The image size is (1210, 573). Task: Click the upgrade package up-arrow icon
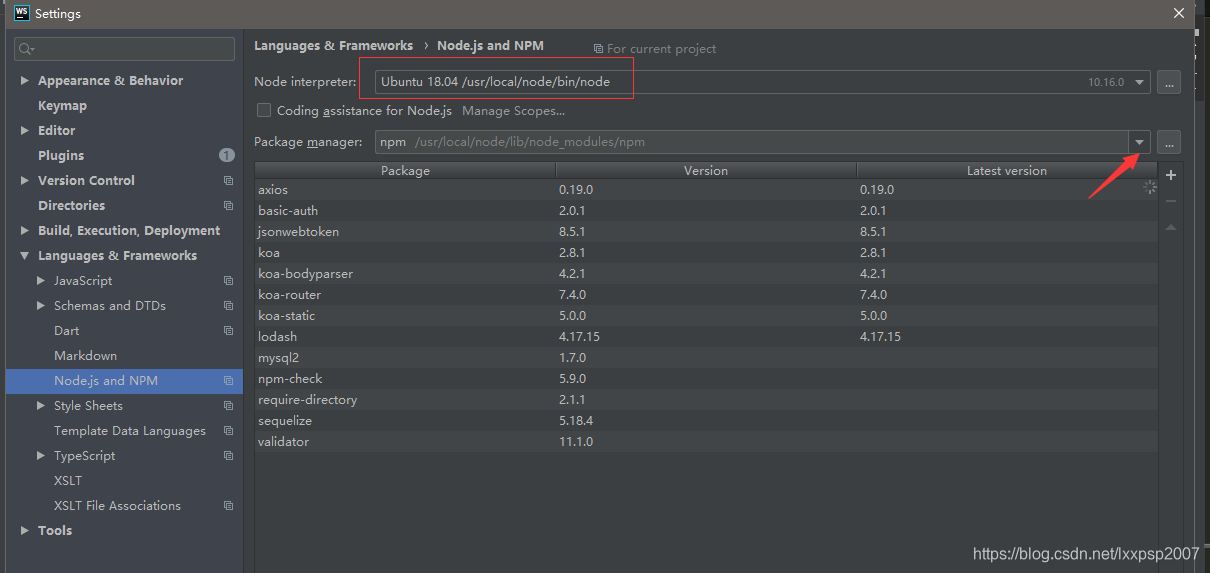click(1171, 227)
